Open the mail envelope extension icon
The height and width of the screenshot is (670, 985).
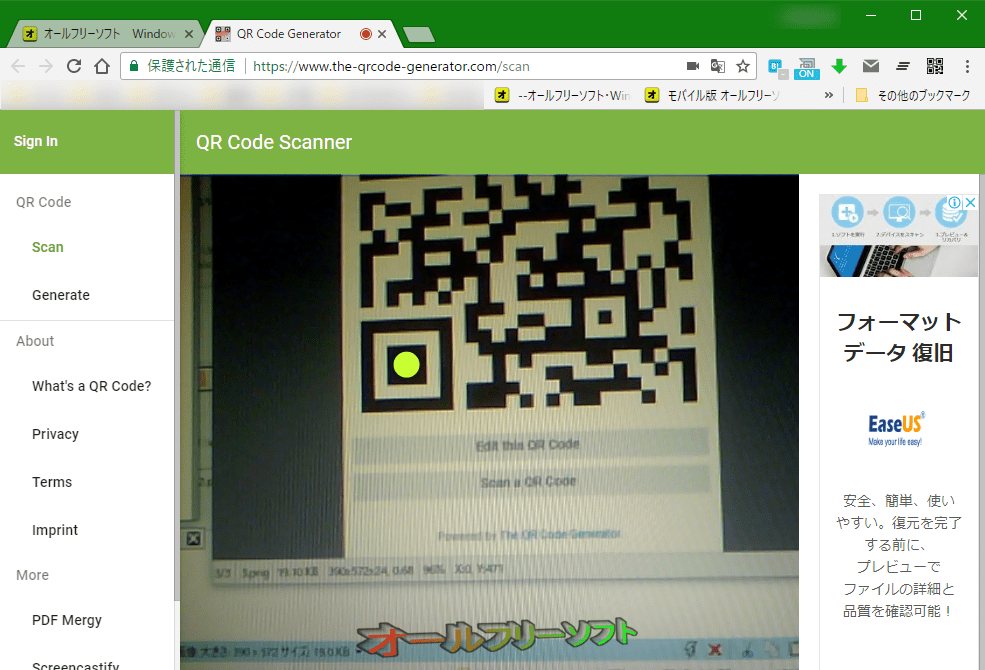click(x=871, y=66)
